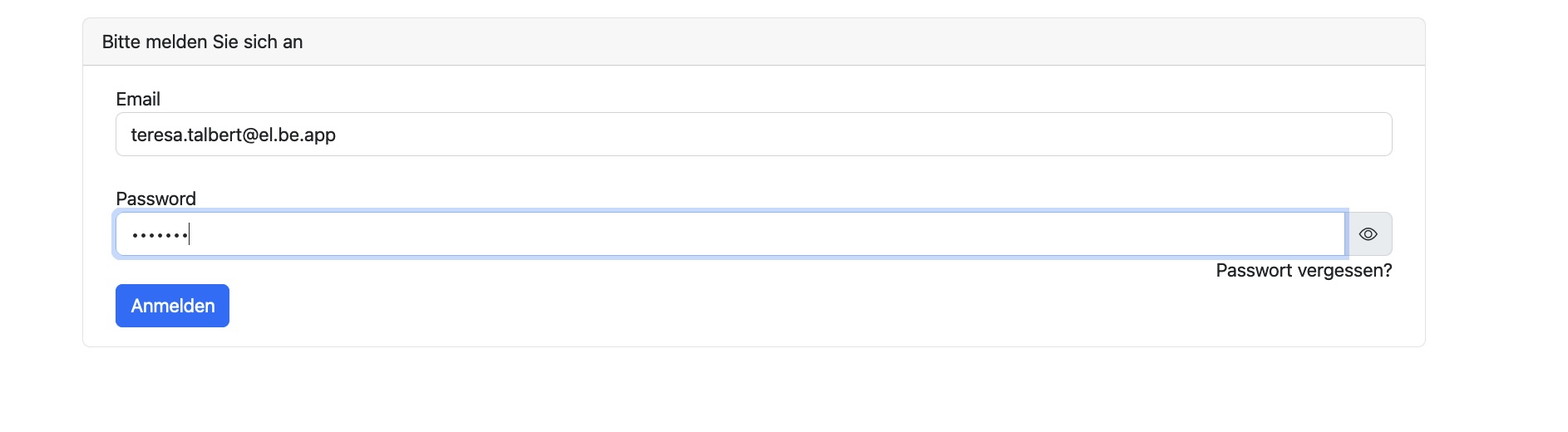This screenshot has height=432, width=1568.
Task: Focus the Email input field
Action: [x=753, y=135]
